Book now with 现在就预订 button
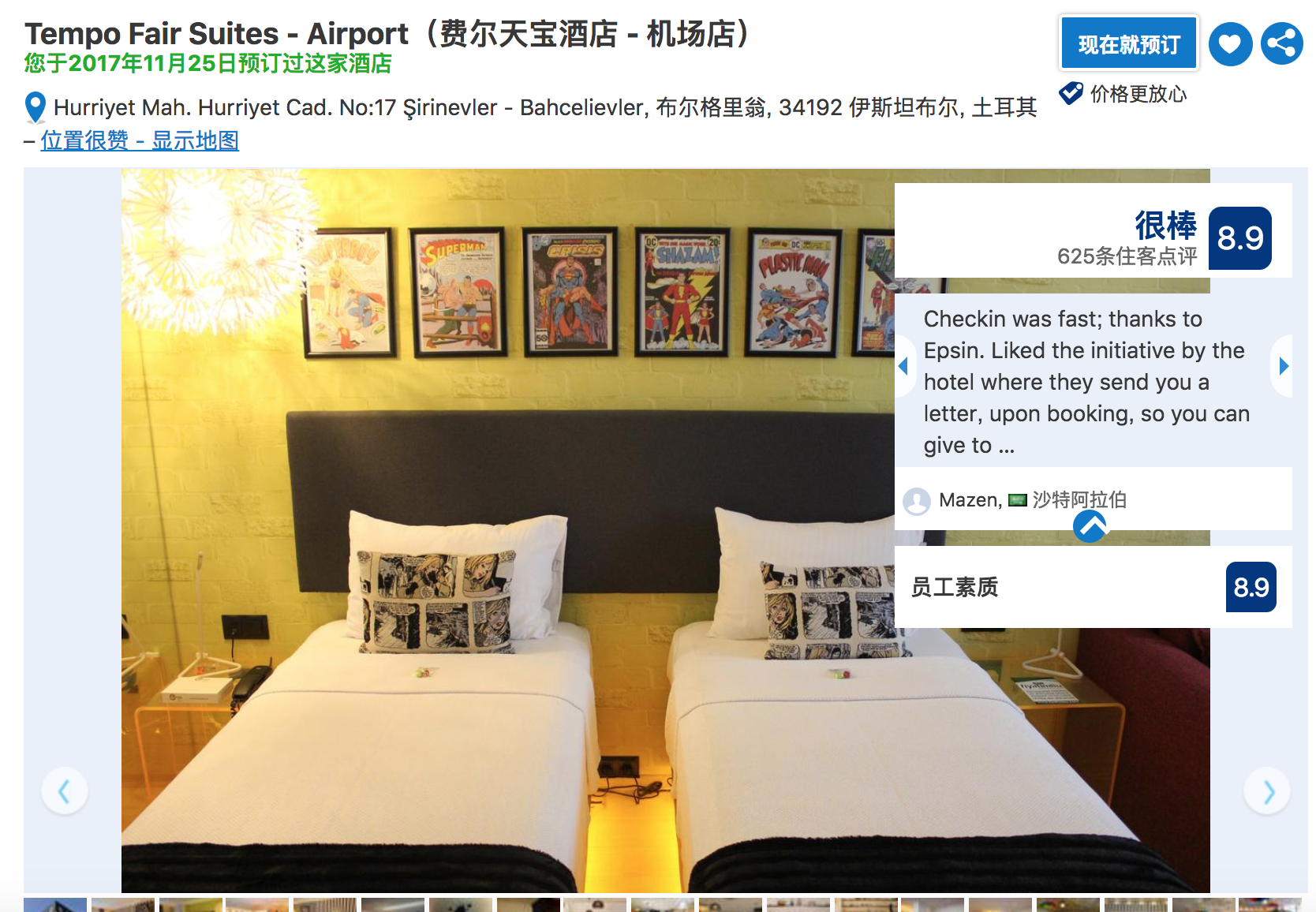 pyautogui.click(x=1128, y=44)
